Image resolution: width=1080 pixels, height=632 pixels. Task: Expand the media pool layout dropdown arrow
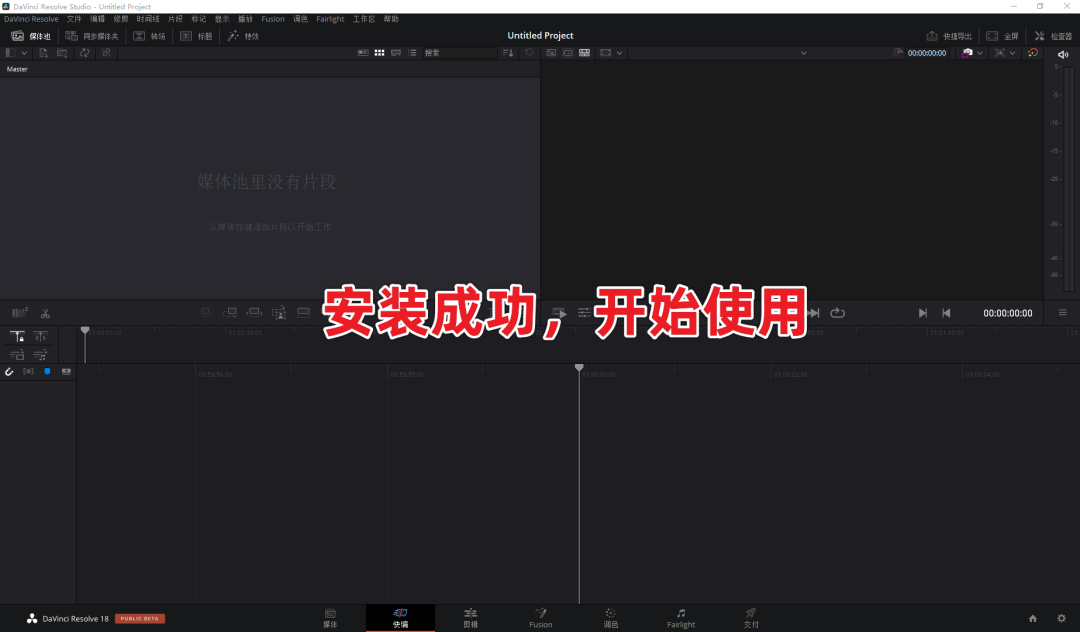(24, 53)
